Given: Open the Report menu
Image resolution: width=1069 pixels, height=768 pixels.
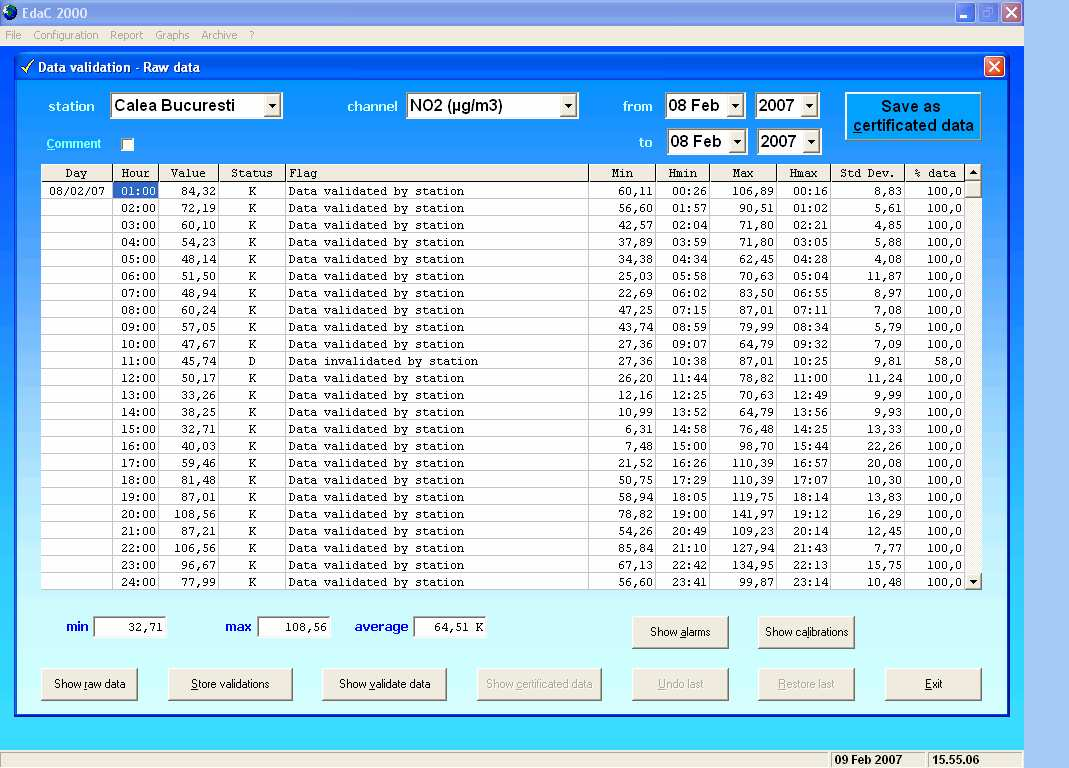Looking at the screenshot, I should [126, 35].
